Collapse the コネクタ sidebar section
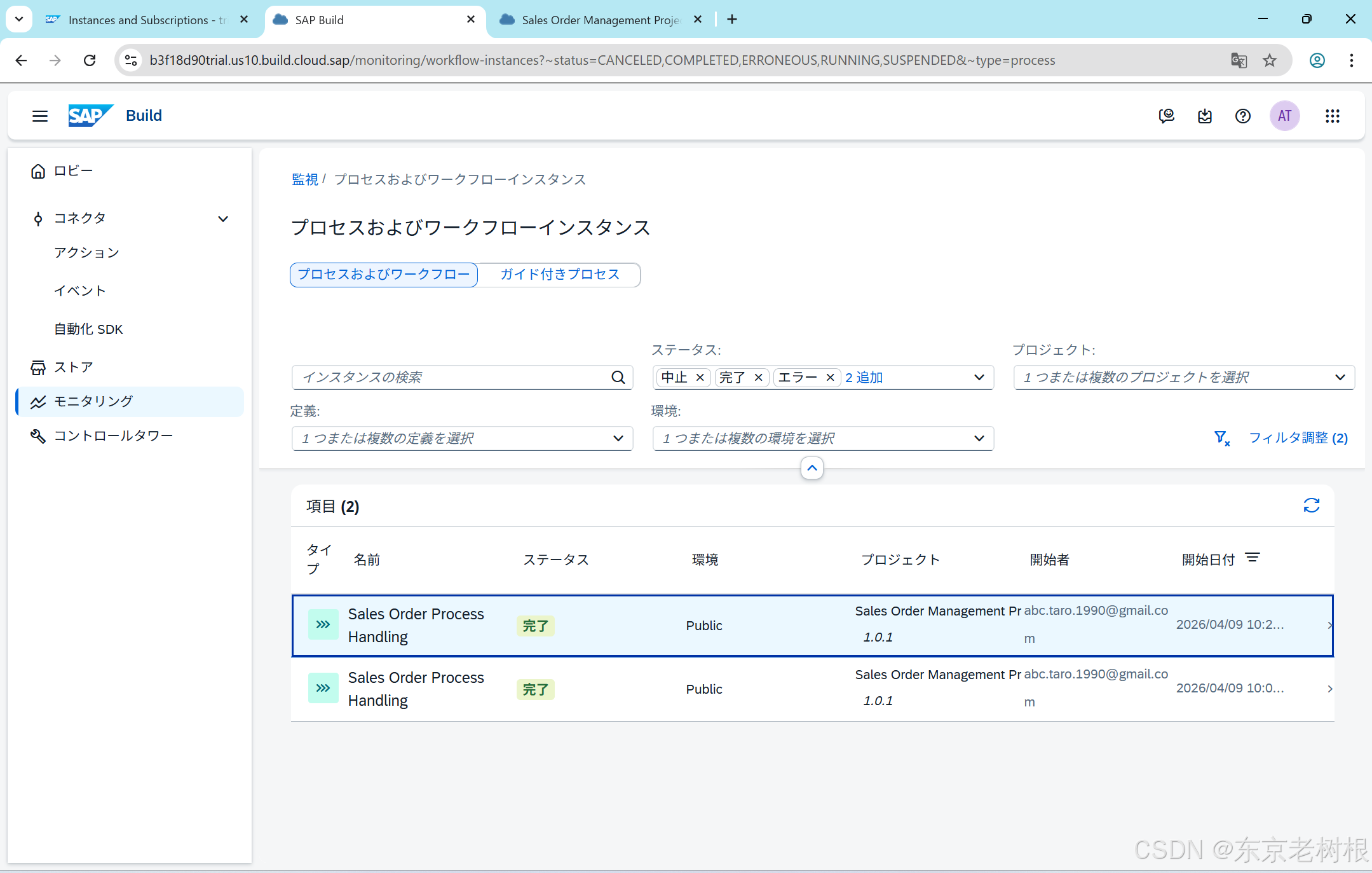Image resolution: width=1372 pixels, height=873 pixels. coord(223,219)
